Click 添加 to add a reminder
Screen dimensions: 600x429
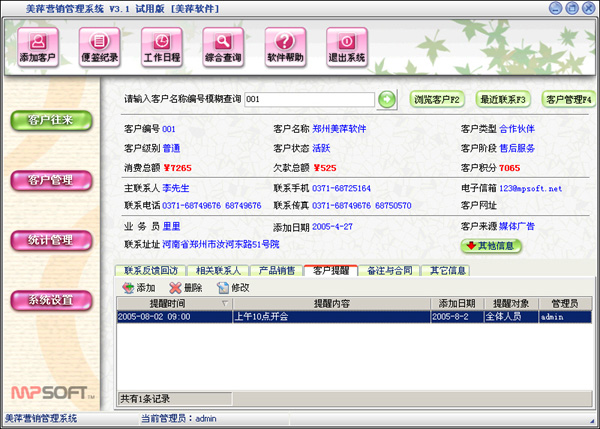pyautogui.click(x=139, y=287)
